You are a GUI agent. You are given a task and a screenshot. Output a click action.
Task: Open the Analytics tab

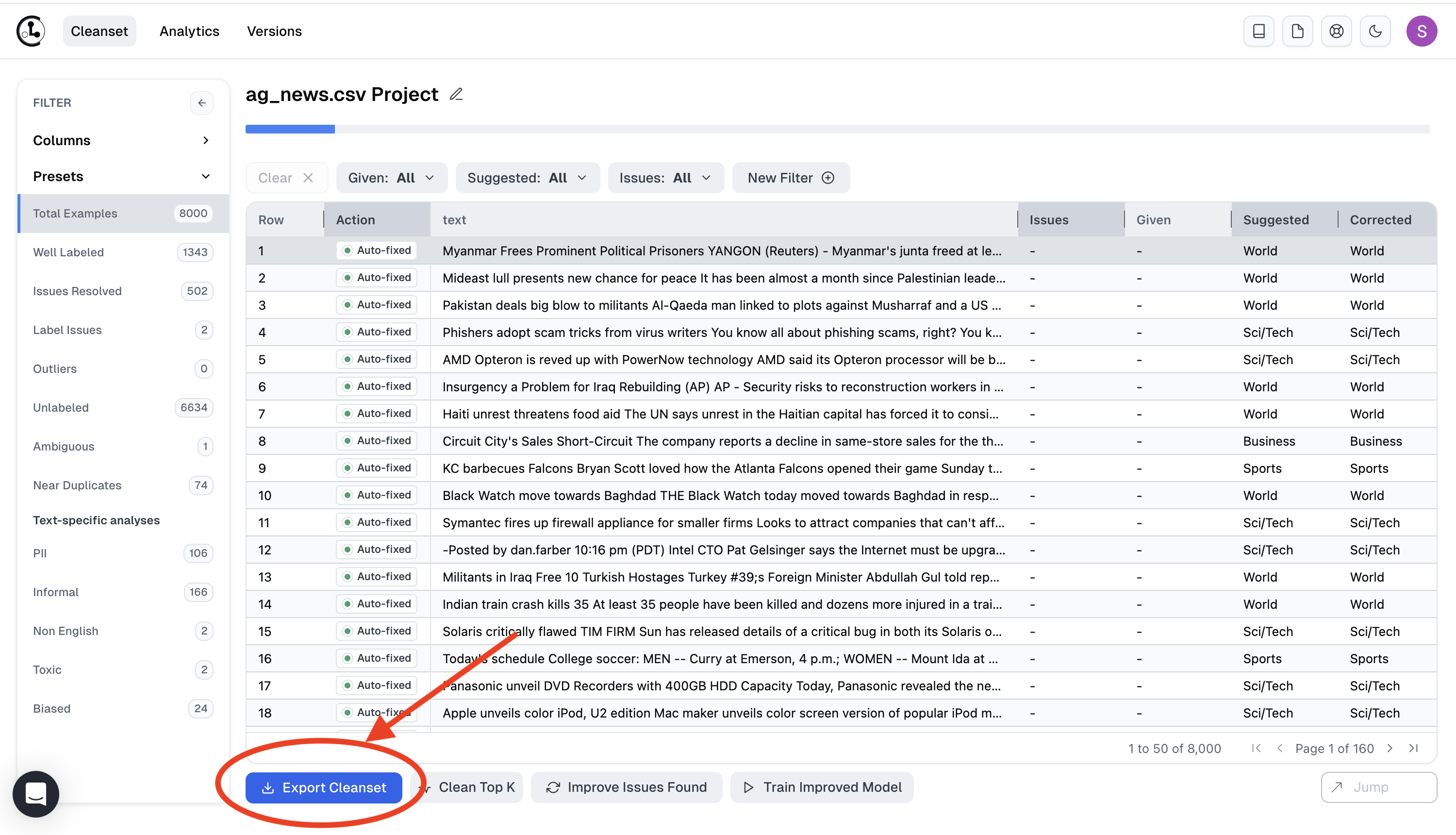click(189, 30)
